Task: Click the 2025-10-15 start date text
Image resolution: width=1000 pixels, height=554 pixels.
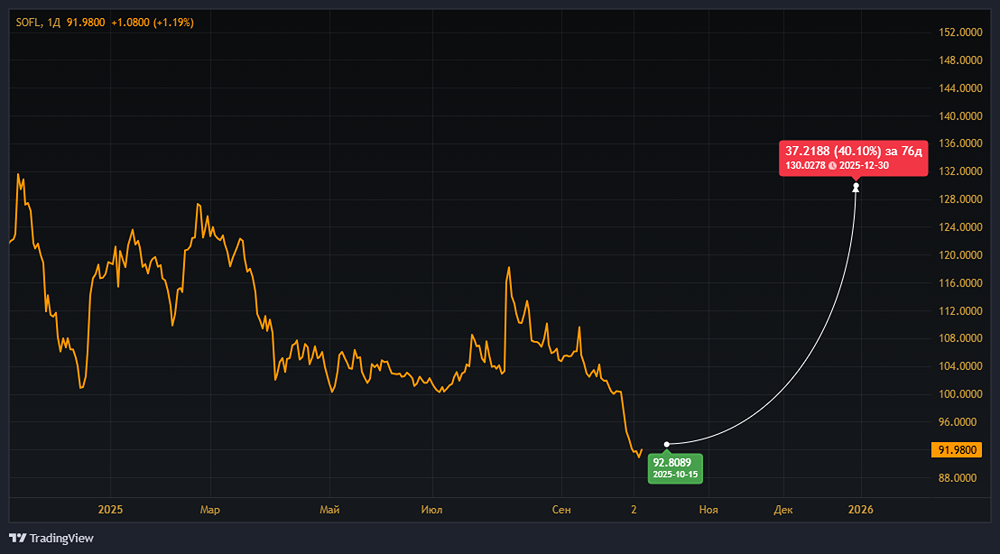Action: point(675,475)
